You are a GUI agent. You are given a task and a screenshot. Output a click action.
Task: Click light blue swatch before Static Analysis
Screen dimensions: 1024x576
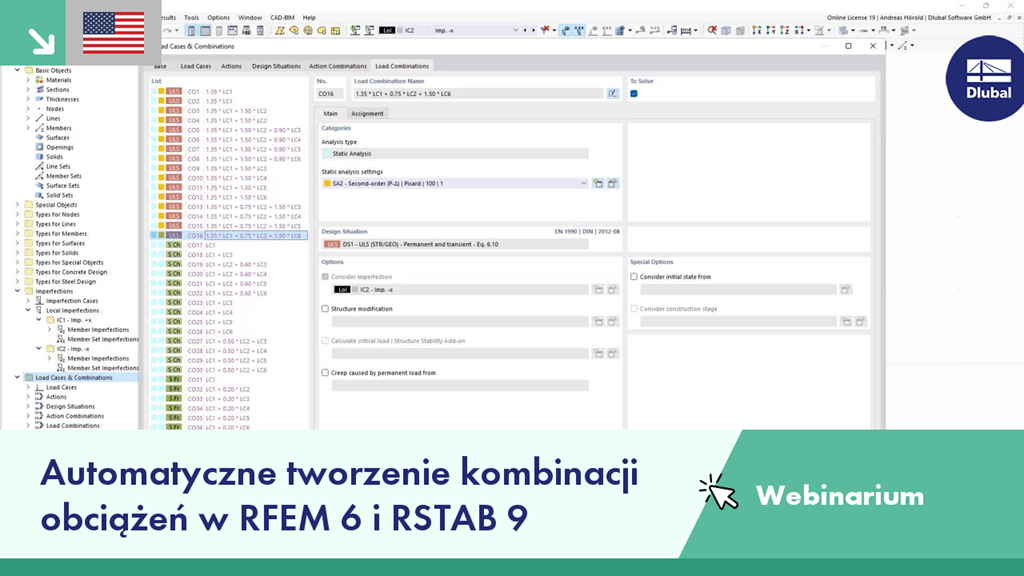(327, 154)
